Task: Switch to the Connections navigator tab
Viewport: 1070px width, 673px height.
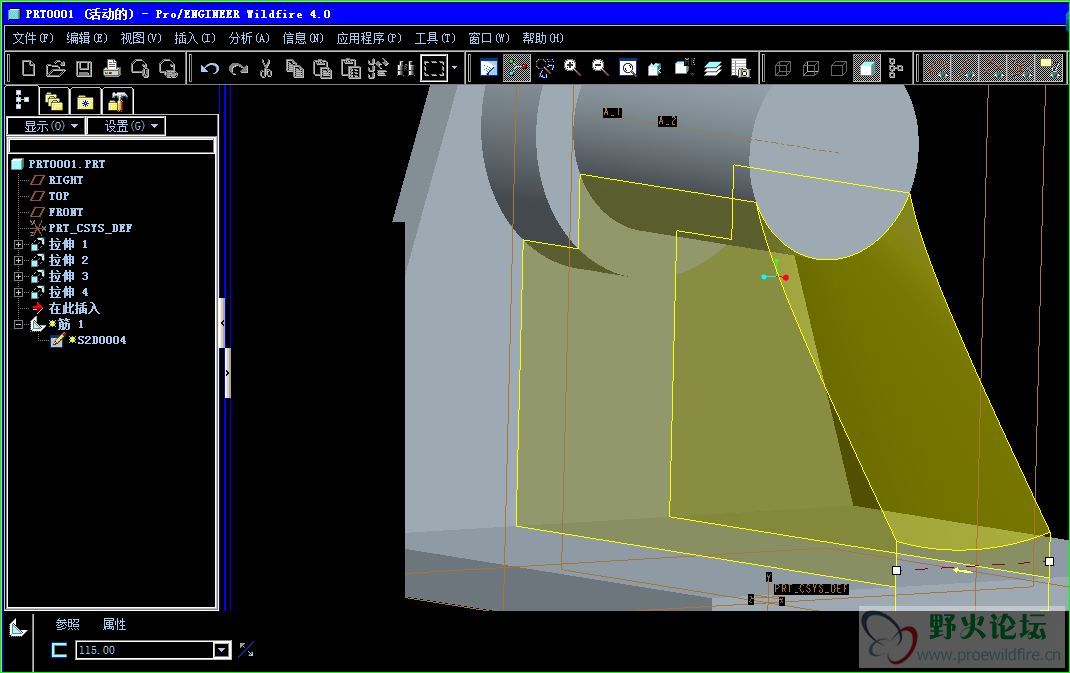Action: tap(117, 102)
